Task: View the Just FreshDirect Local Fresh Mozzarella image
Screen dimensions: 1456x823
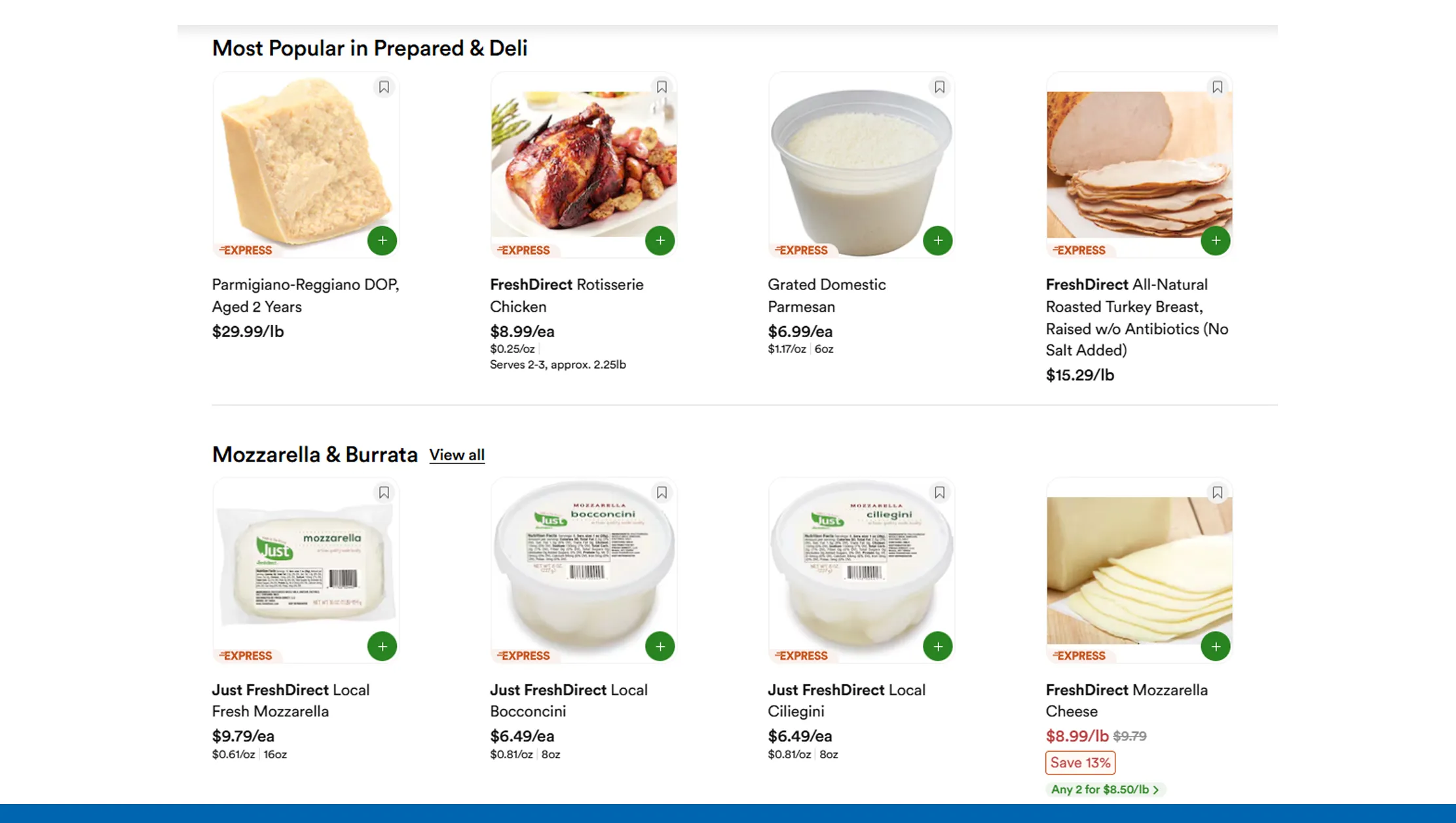Action: pyautogui.click(x=306, y=570)
